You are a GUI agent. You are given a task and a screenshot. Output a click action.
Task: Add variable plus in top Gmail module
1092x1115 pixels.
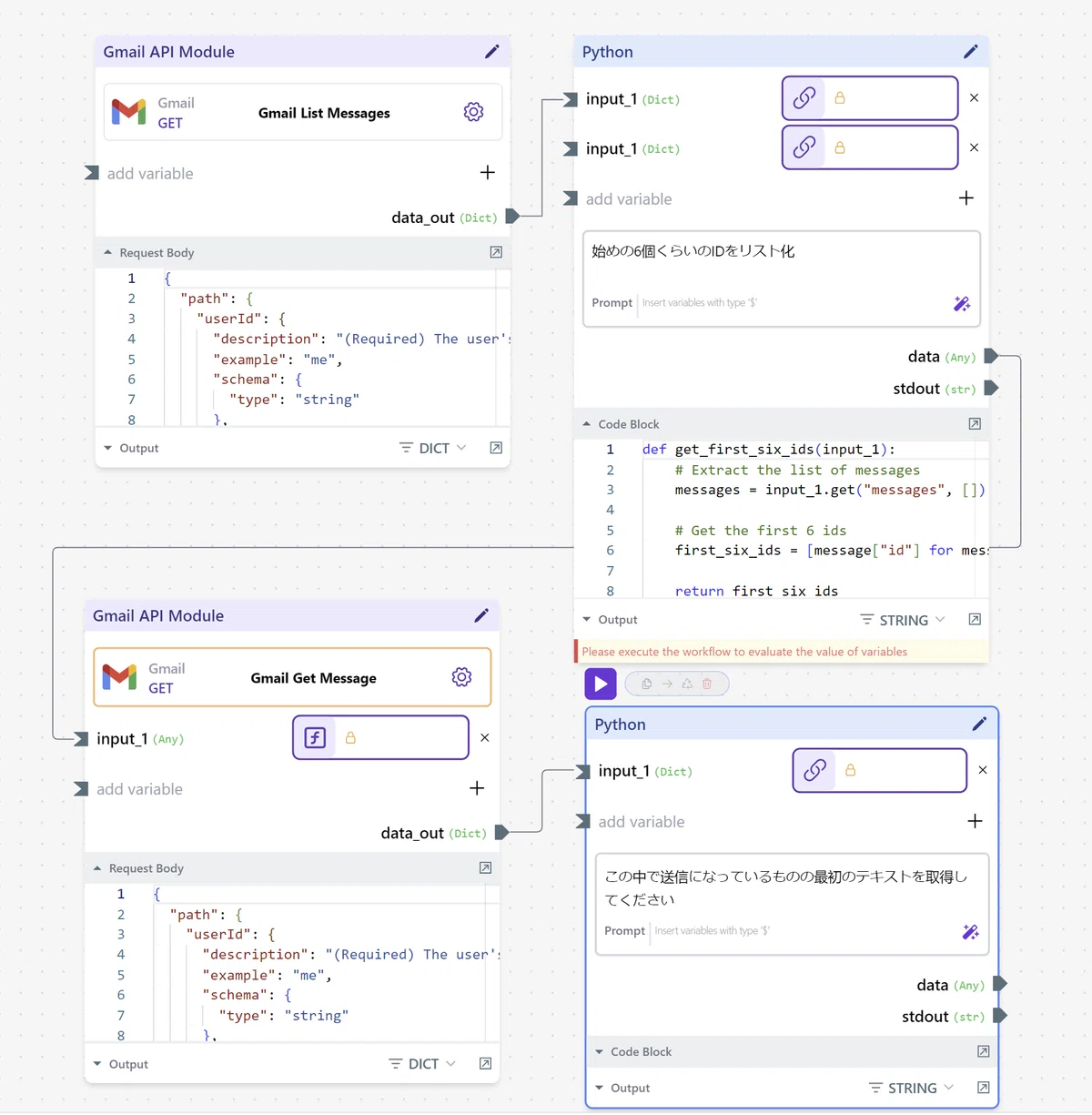[x=488, y=172]
